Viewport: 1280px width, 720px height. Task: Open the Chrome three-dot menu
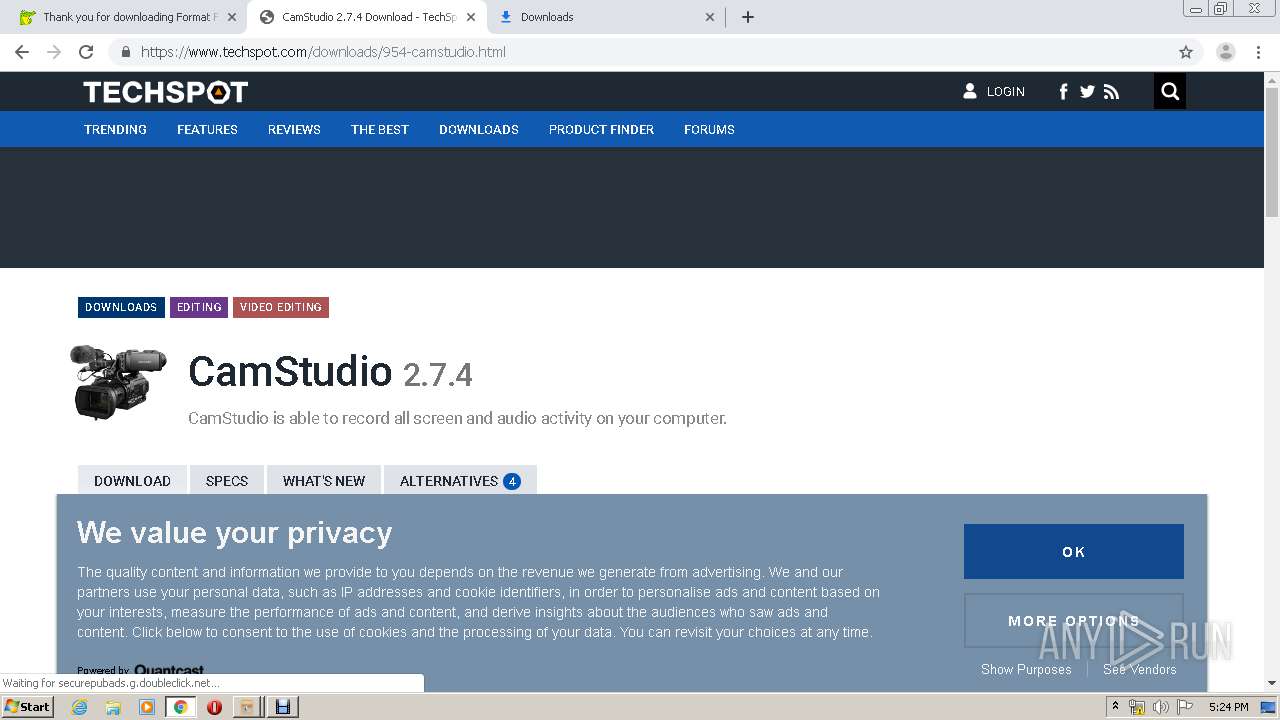click(x=1258, y=52)
